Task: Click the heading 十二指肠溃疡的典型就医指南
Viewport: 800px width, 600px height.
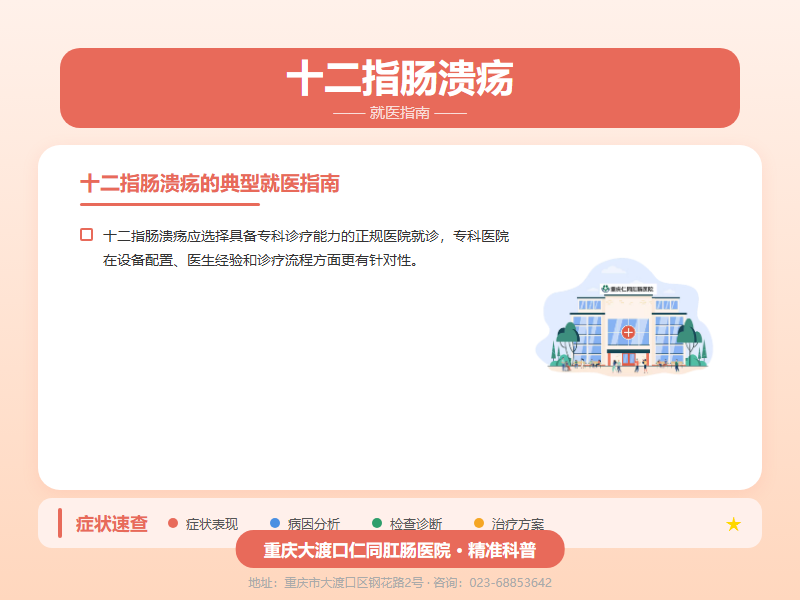Action: [210, 184]
